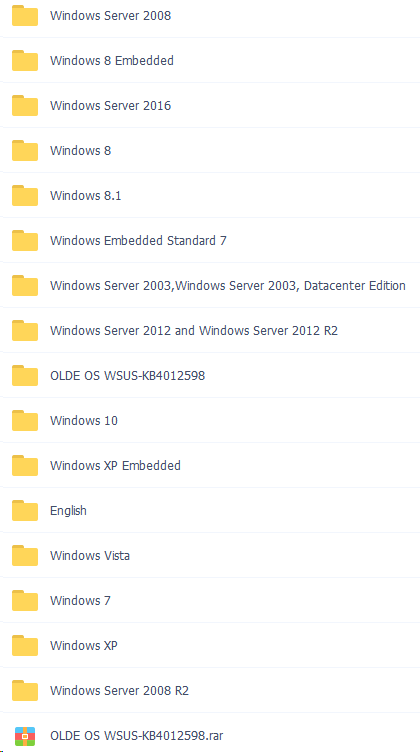Select the Windows 10 name text

[84, 421]
